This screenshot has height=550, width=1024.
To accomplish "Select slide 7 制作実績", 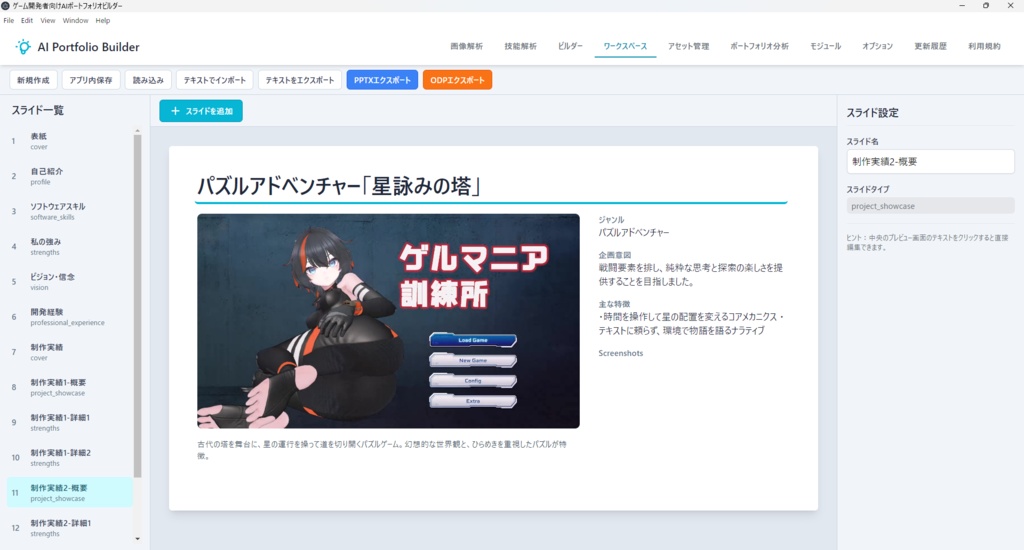I will (70, 353).
